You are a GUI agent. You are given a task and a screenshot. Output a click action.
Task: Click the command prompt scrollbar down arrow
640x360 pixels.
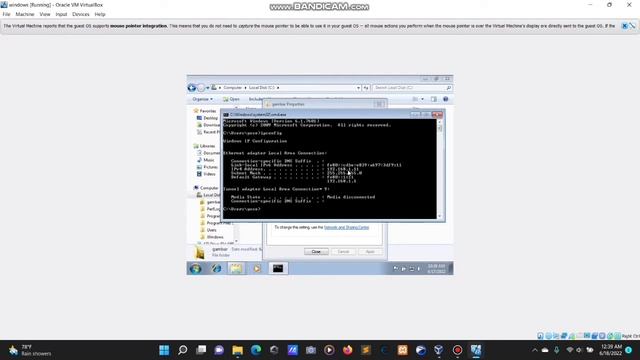point(440,216)
